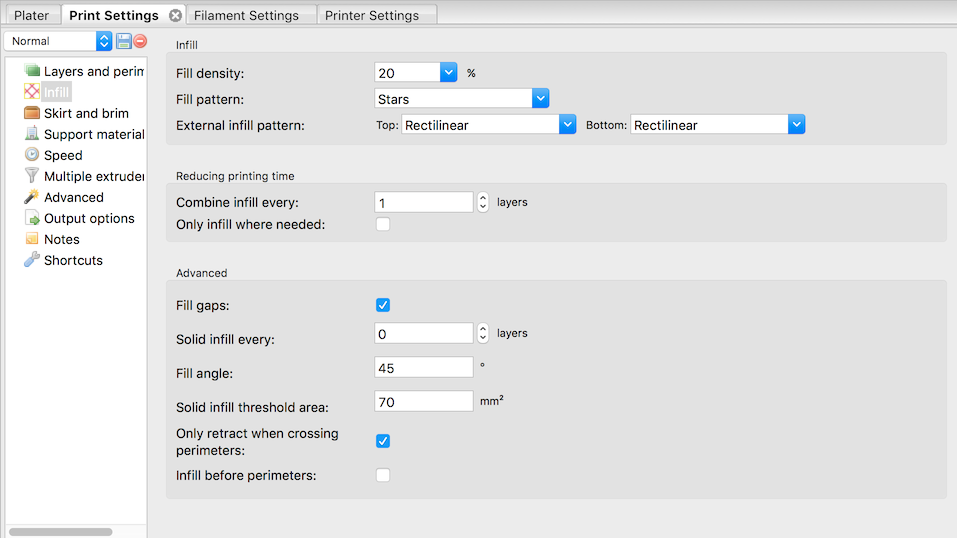Open the Layers and perimeters section icon

coord(32,71)
